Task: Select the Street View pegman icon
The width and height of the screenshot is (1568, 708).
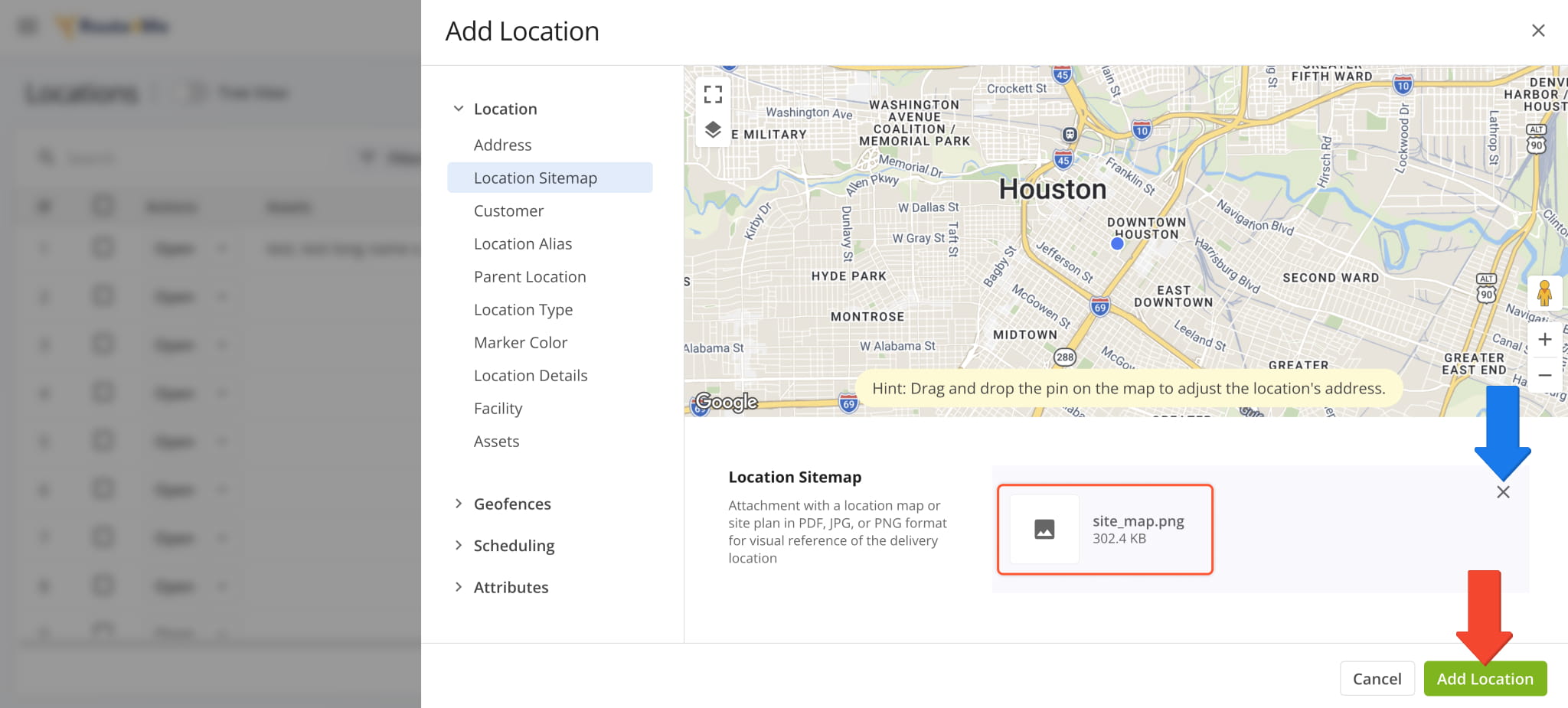Action: 1544,294
